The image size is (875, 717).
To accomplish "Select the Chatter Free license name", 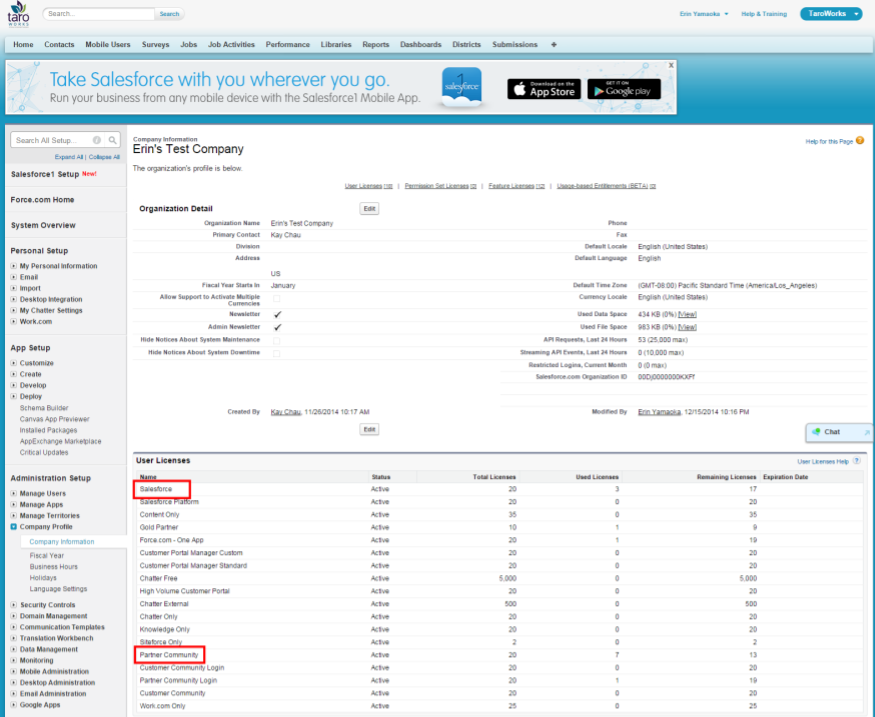I will pyautogui.click(x=158, y=579).
